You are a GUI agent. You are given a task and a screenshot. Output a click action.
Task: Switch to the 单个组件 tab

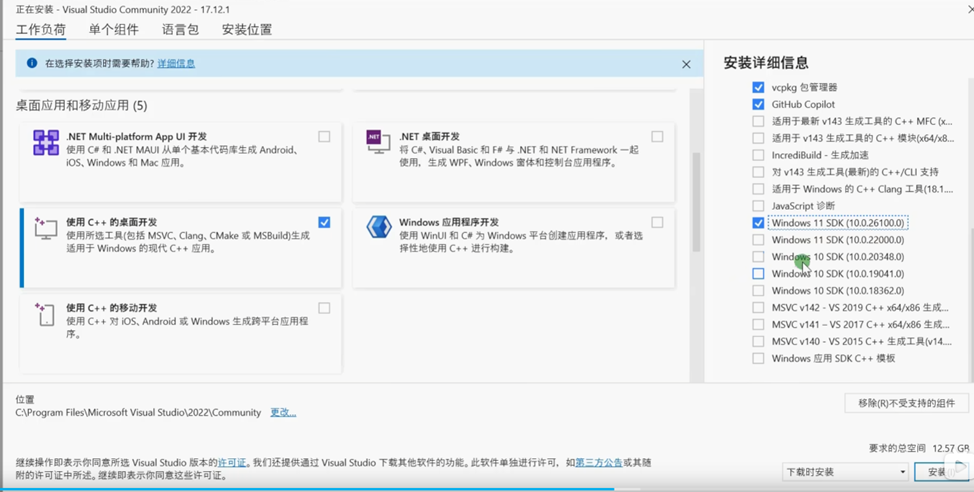click(114, 29)
